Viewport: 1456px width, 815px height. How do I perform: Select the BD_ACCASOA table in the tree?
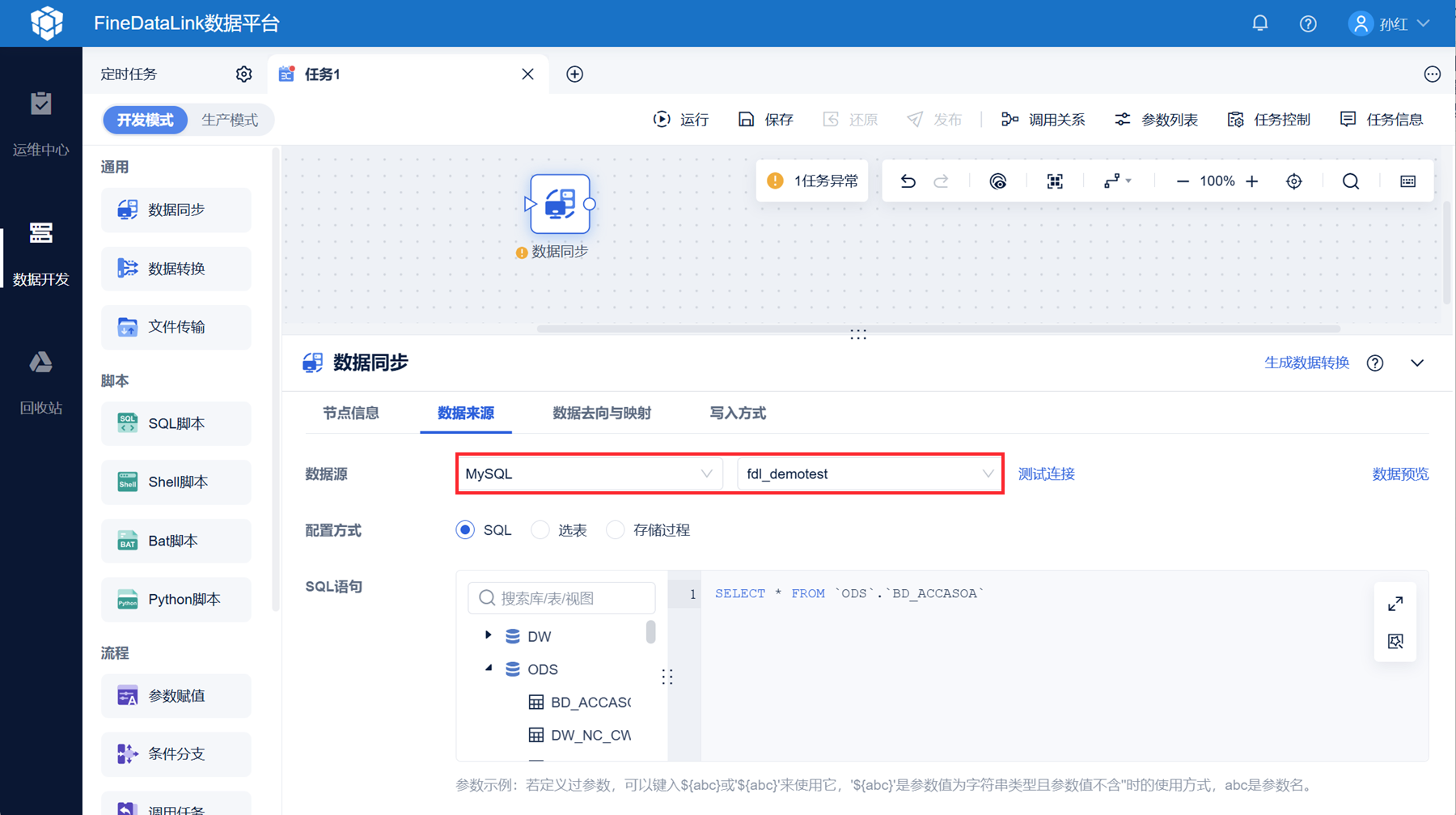[579, 703]
